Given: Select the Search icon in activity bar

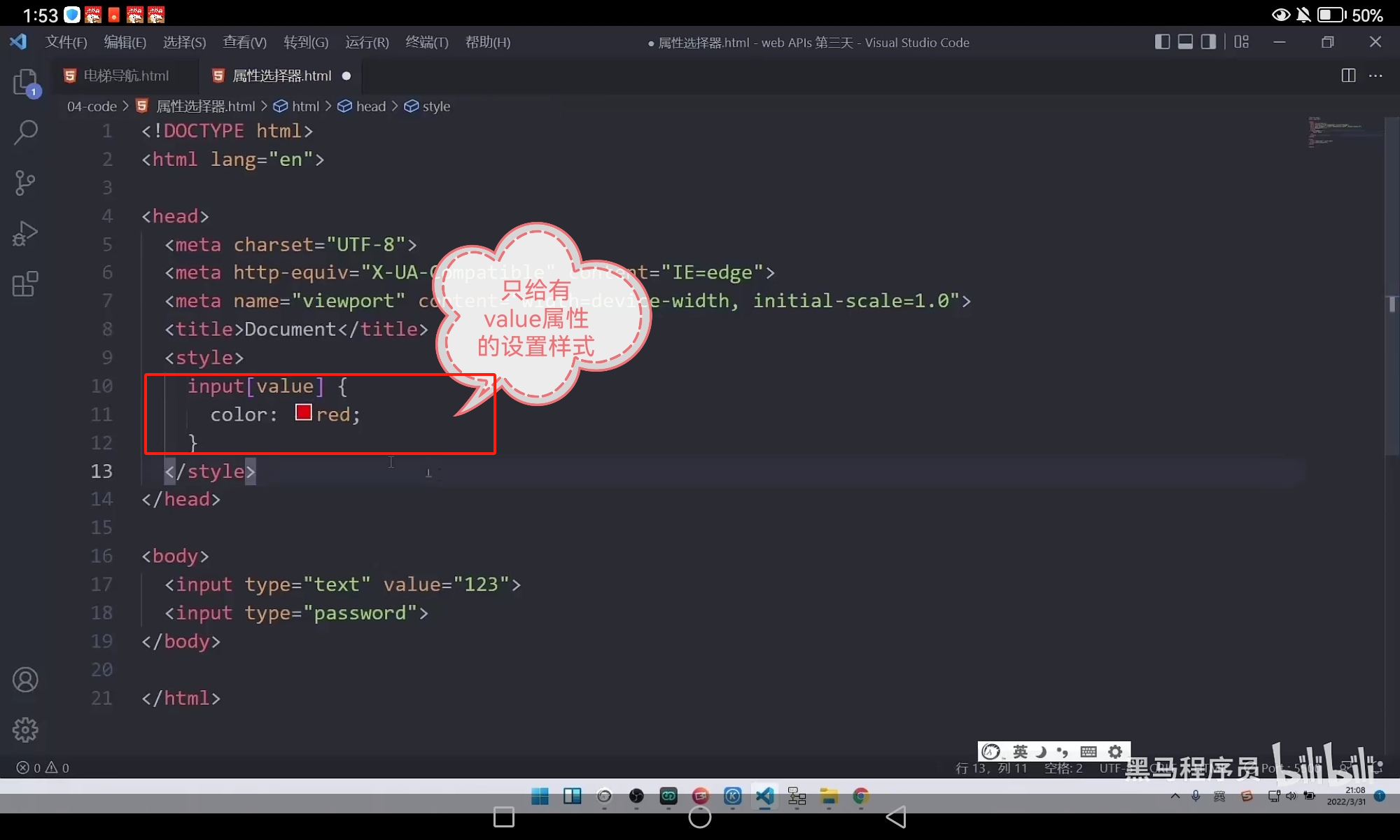Looking at the screenshot, I should [26, 132].
